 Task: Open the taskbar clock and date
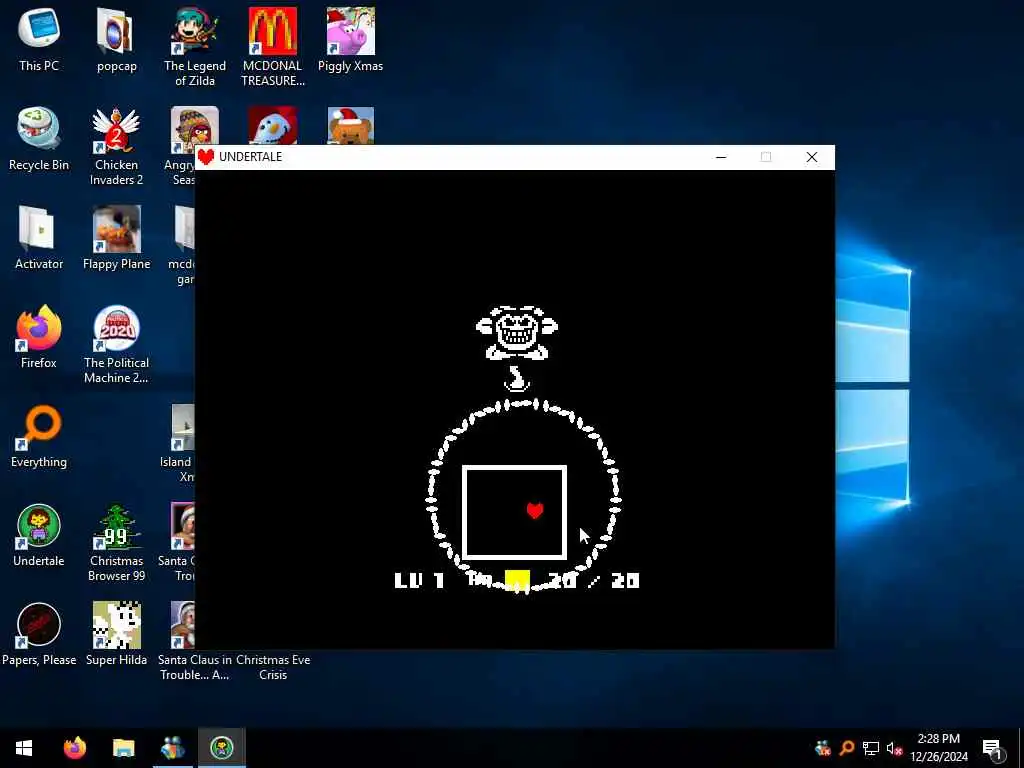(x=938, y=748)
